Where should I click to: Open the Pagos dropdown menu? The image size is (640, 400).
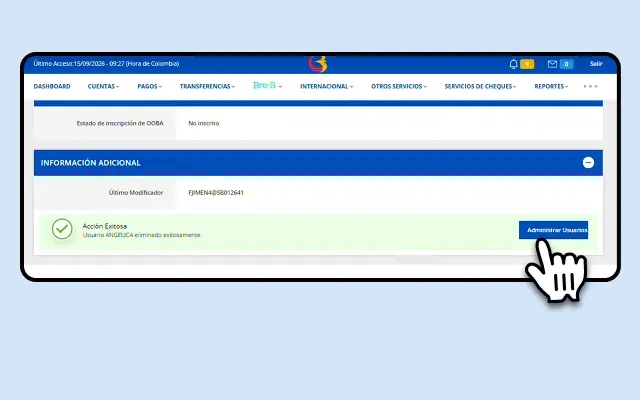(149, 86)
